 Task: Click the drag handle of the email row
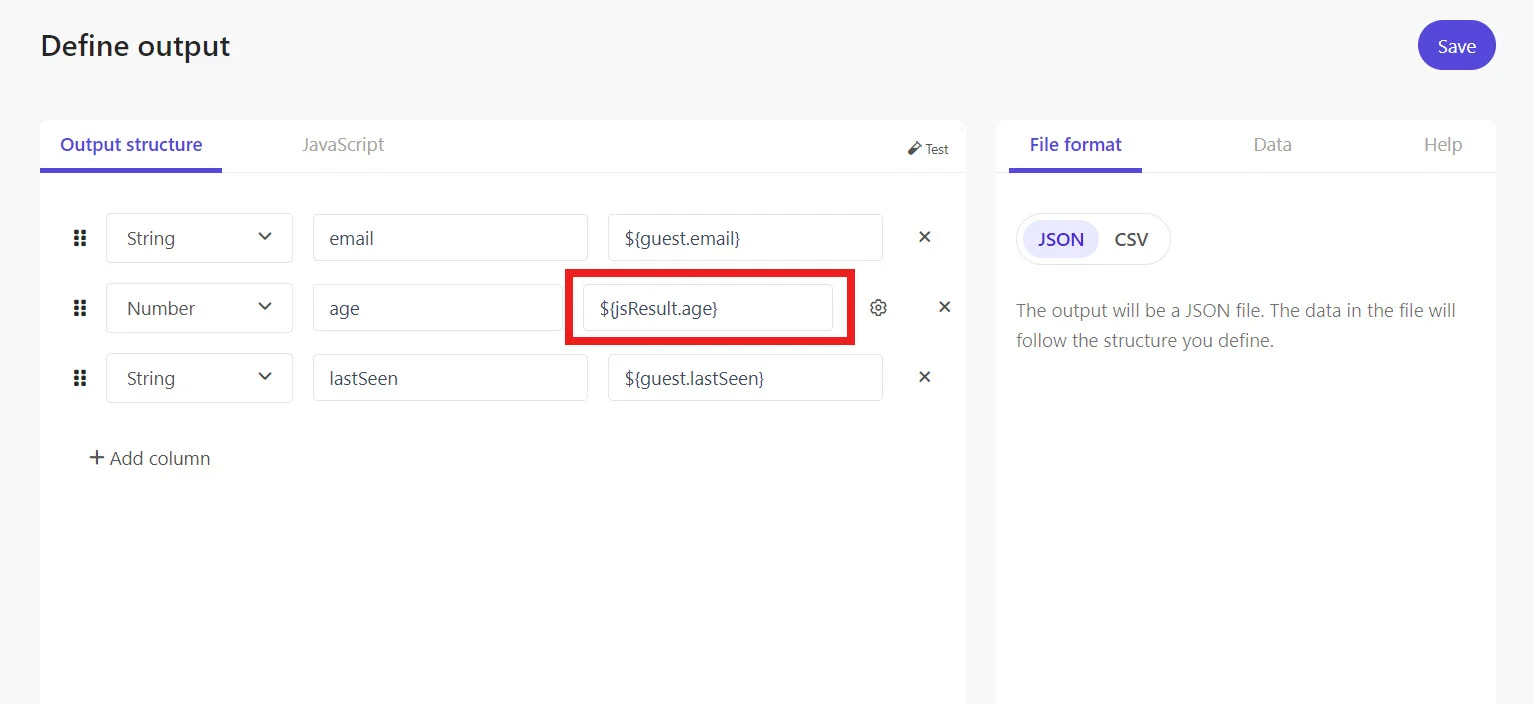[x=80, y=238]
